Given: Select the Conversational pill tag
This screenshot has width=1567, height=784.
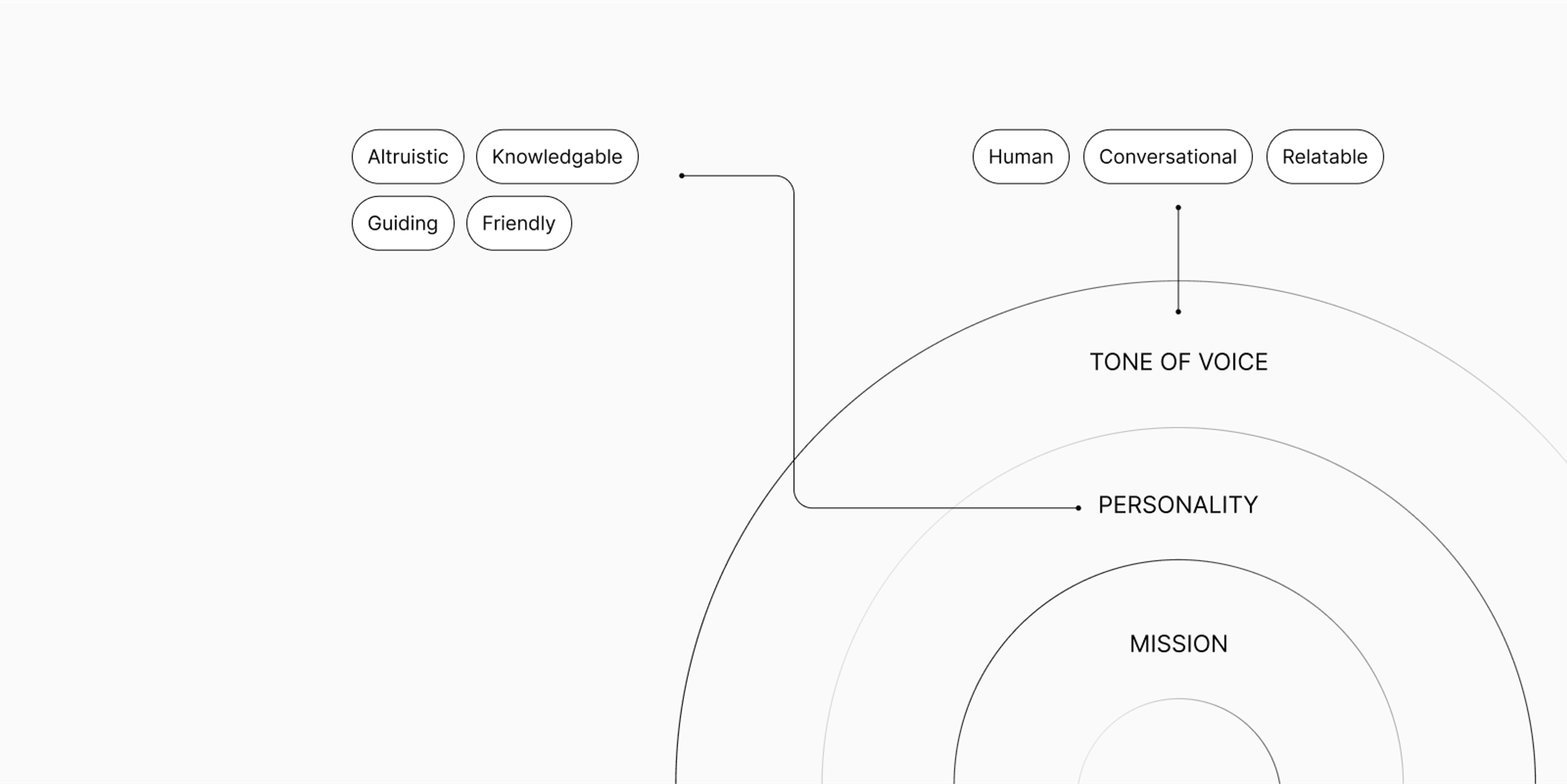Looking at the screenshot, I should [x=1168, y=156].
